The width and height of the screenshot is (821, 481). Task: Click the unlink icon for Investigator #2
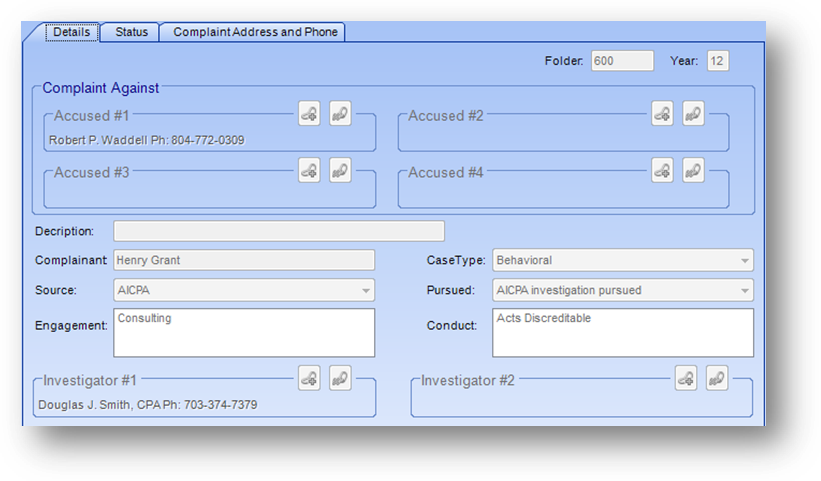[717, 378]
